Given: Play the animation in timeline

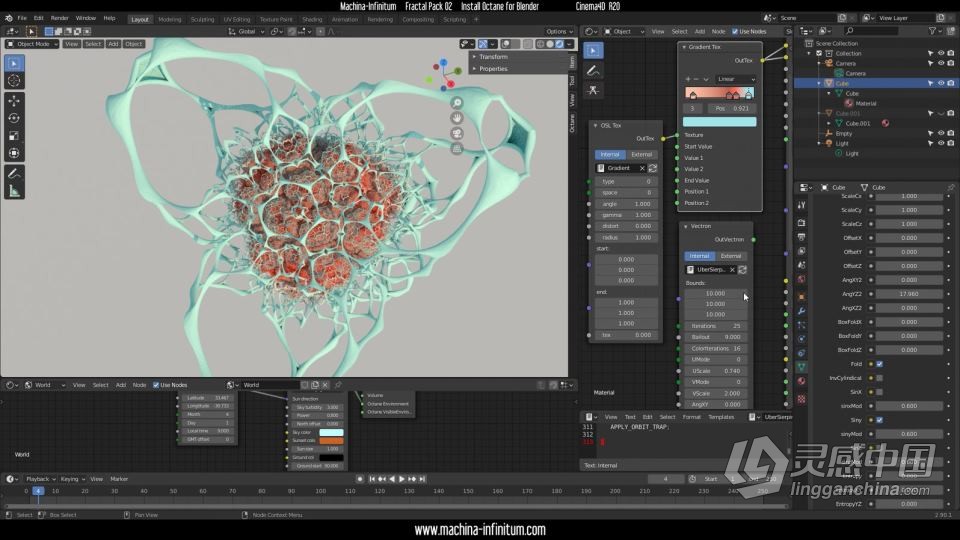Looking at the screenshot, I should (402, 479).
